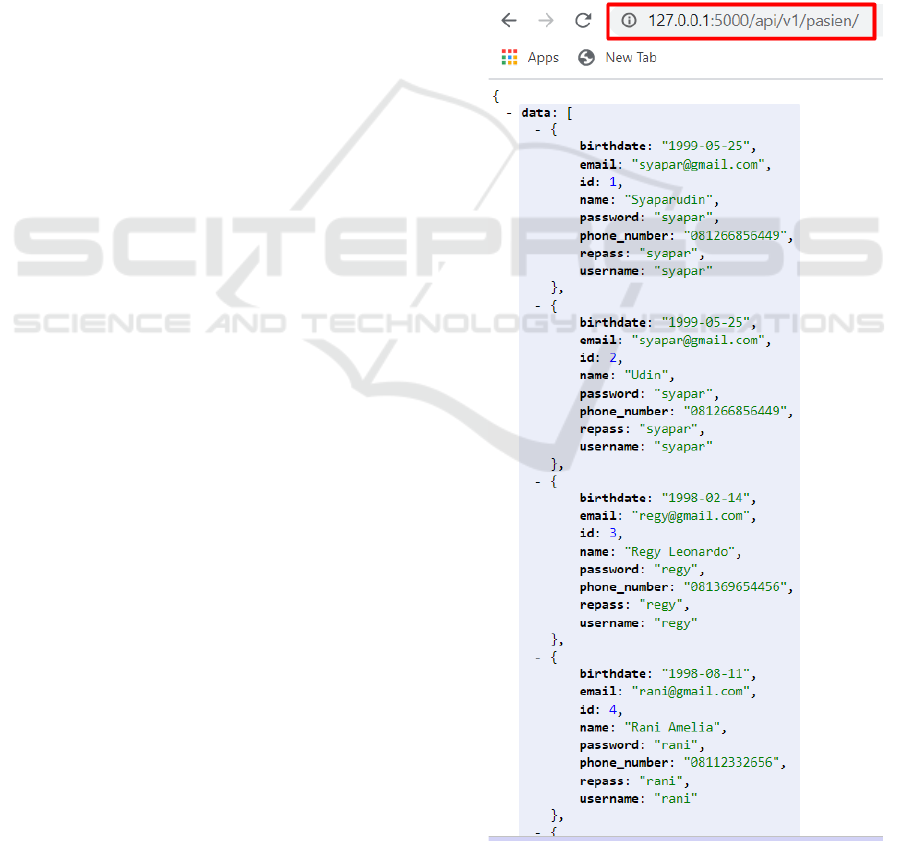901x841 pixels.
Task: Click the browser back arrow
Action: tap(509, 20)
